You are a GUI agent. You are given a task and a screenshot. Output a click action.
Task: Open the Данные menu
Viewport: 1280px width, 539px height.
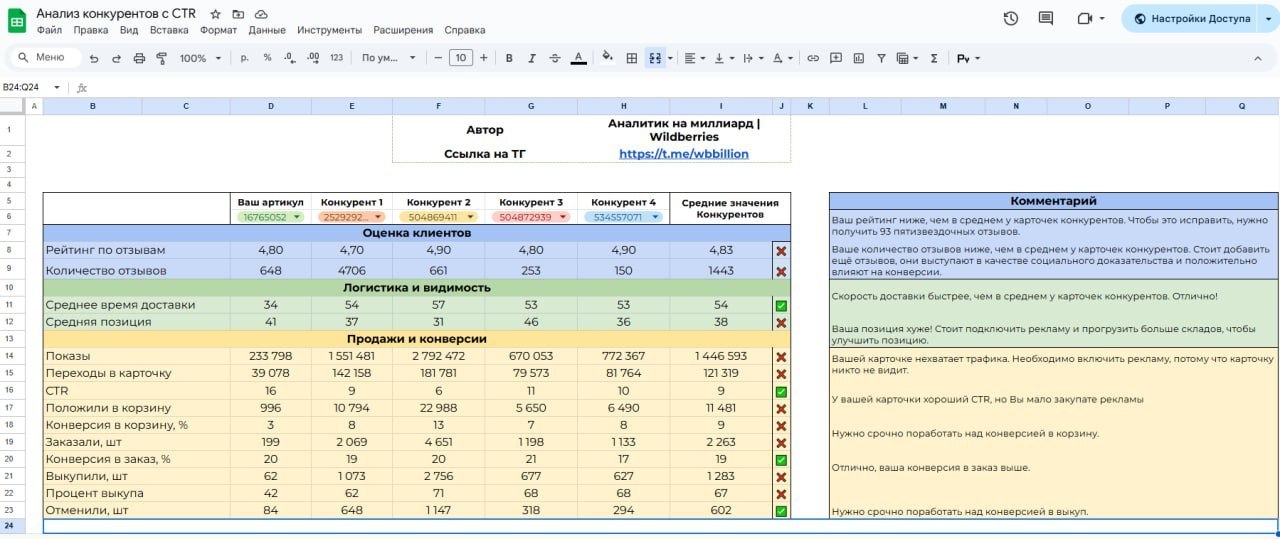[267, 30]
